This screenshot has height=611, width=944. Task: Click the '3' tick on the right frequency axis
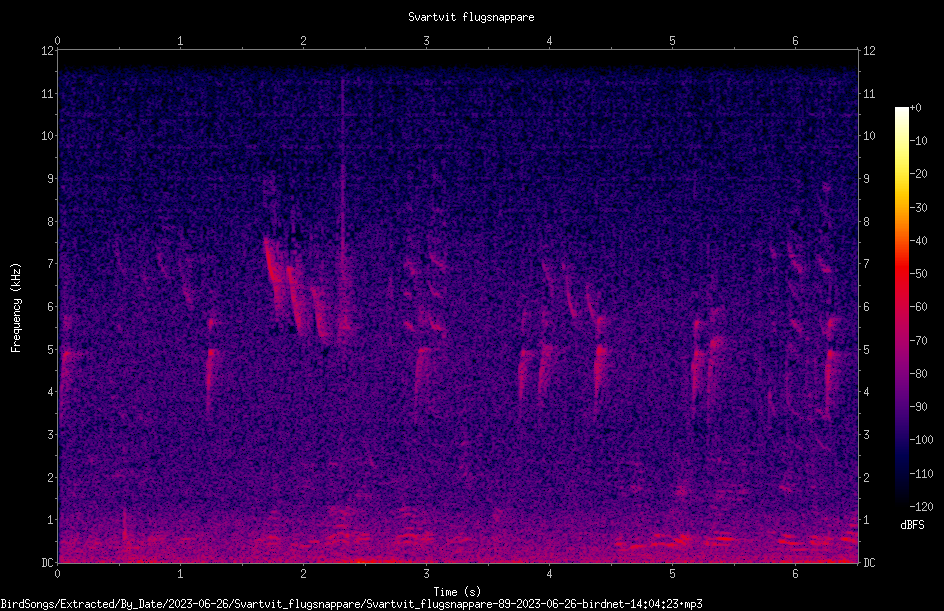(x=866, y=435)
